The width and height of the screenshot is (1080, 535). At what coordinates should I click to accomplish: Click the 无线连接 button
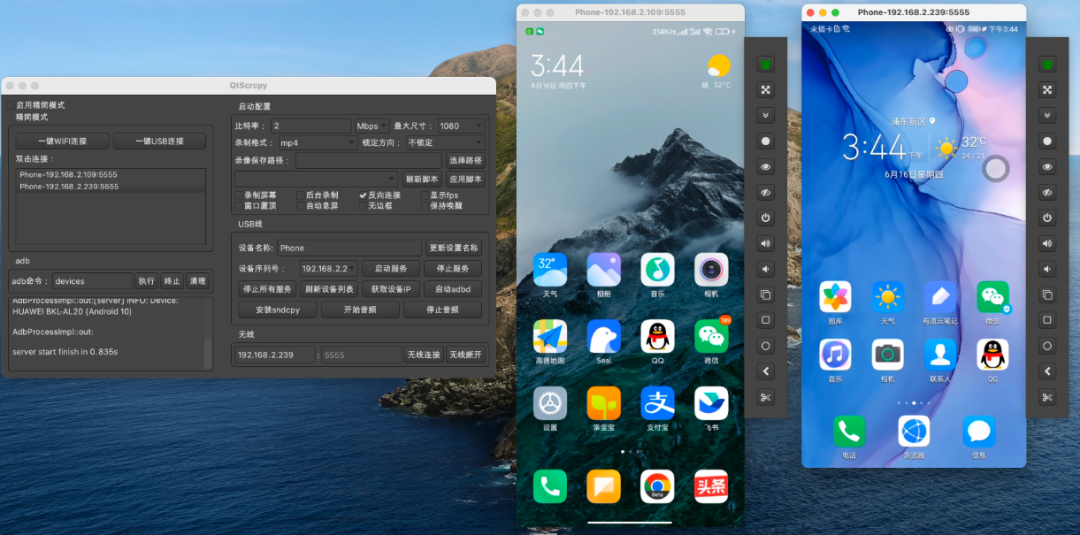424,355
